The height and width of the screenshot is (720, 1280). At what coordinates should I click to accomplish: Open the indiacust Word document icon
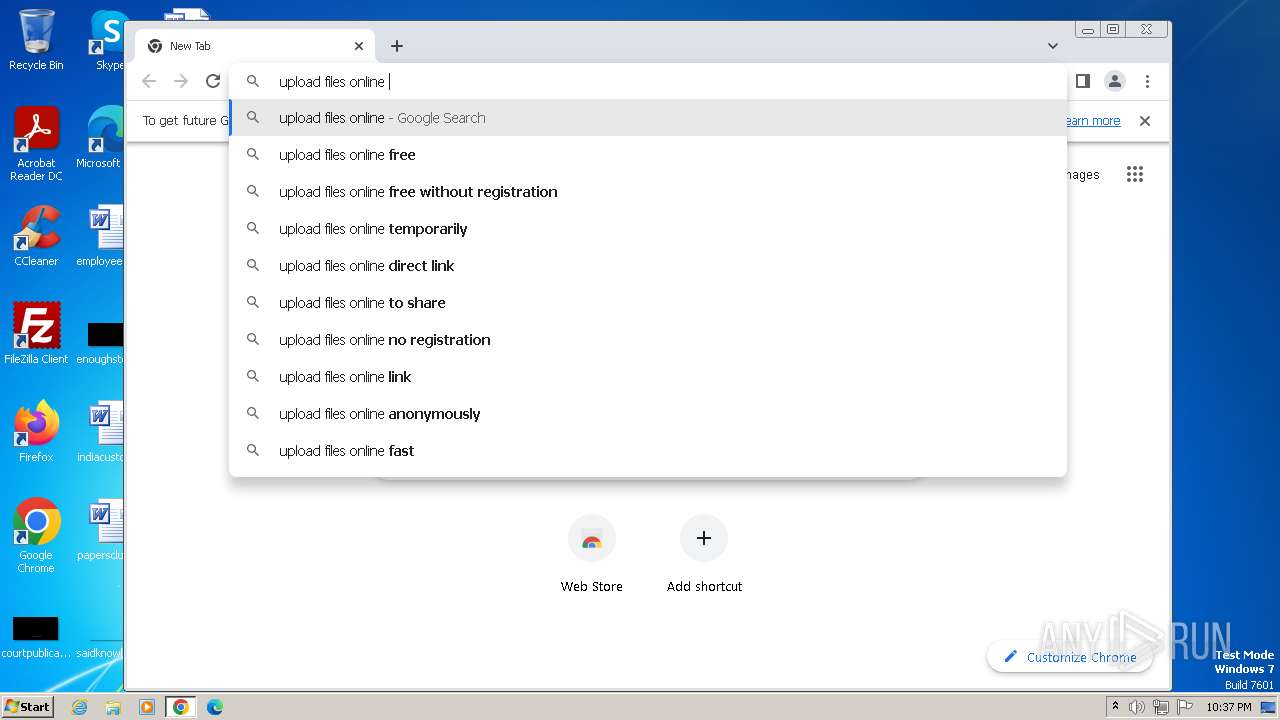click(x=101, y=432)
